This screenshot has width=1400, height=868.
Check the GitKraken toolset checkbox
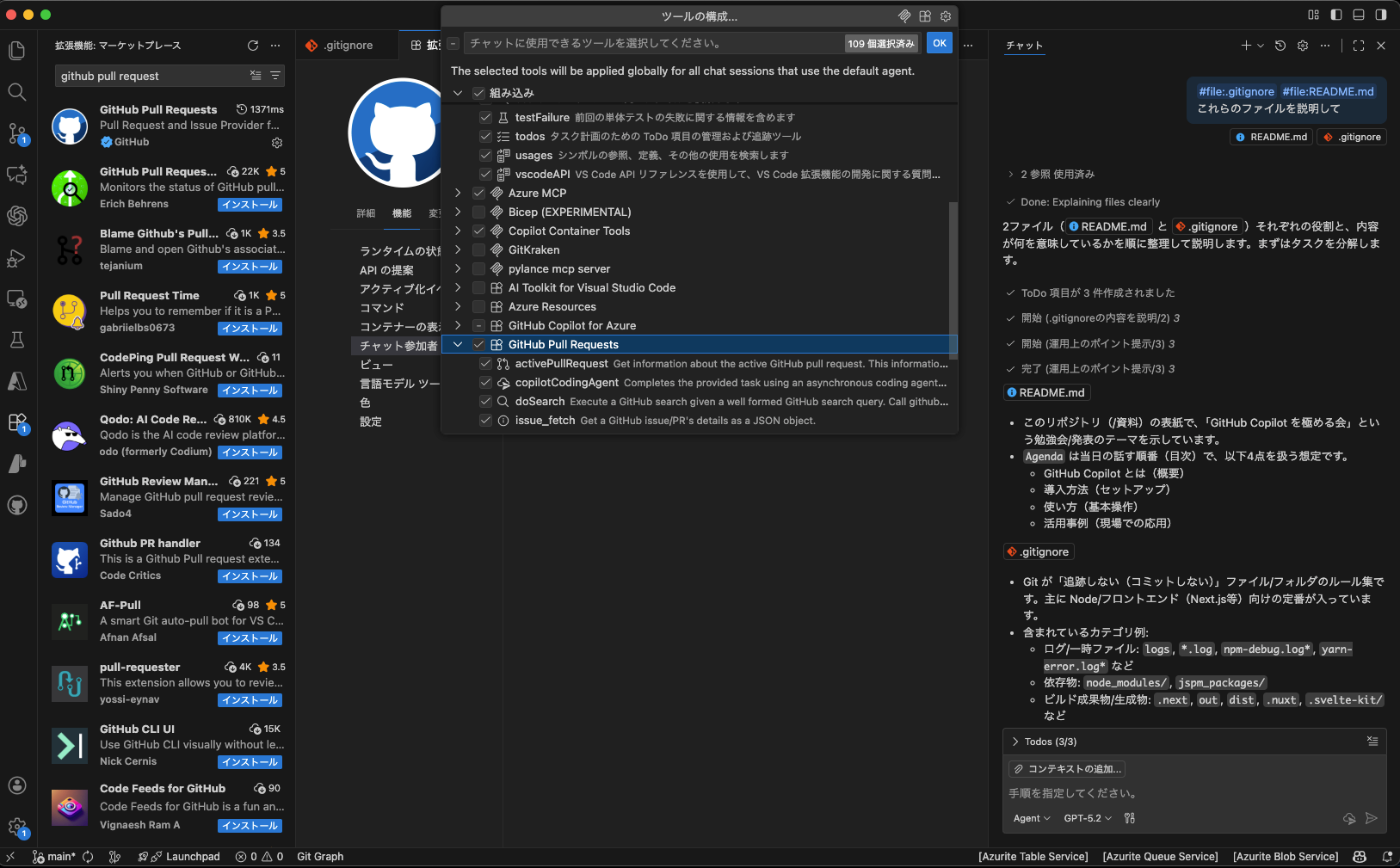(478, 250)
